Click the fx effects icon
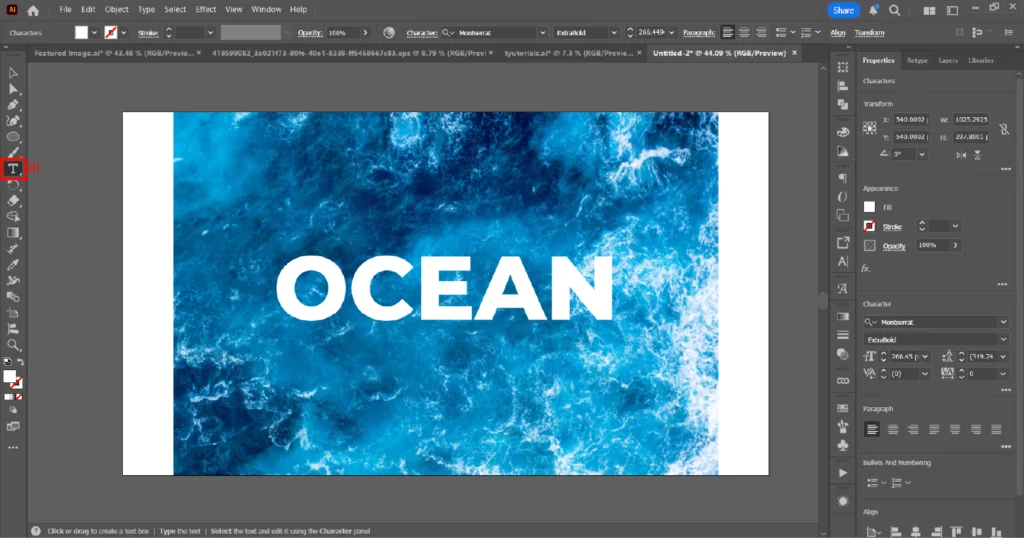1024x538 pixels. (866, 268)
